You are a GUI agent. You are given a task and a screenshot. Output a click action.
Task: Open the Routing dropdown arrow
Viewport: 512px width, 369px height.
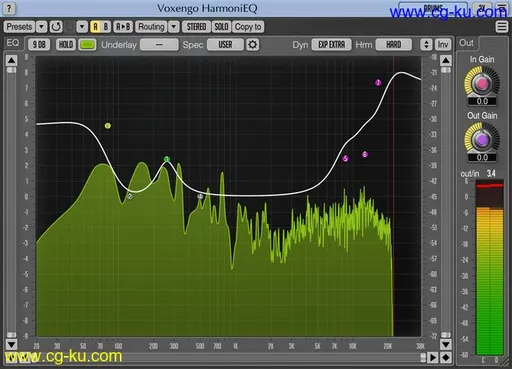[x=174, y=27]
